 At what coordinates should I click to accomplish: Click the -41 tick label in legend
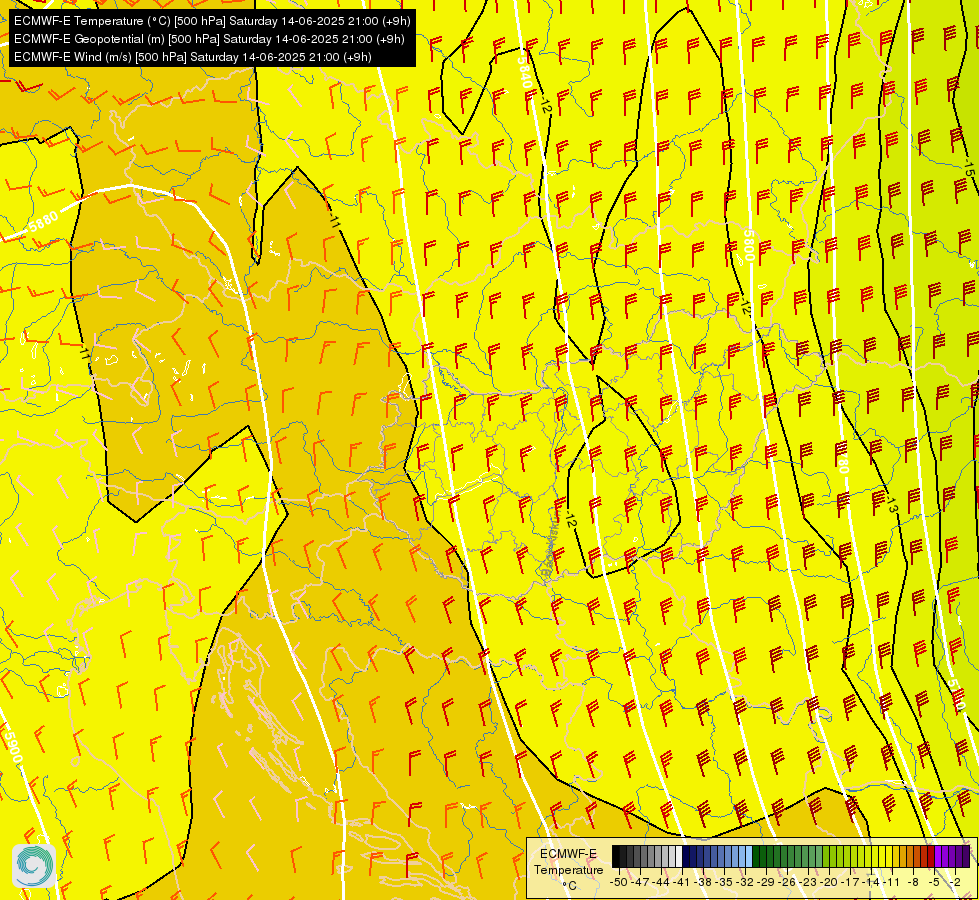pyautogui.click(x=682, y=882)
